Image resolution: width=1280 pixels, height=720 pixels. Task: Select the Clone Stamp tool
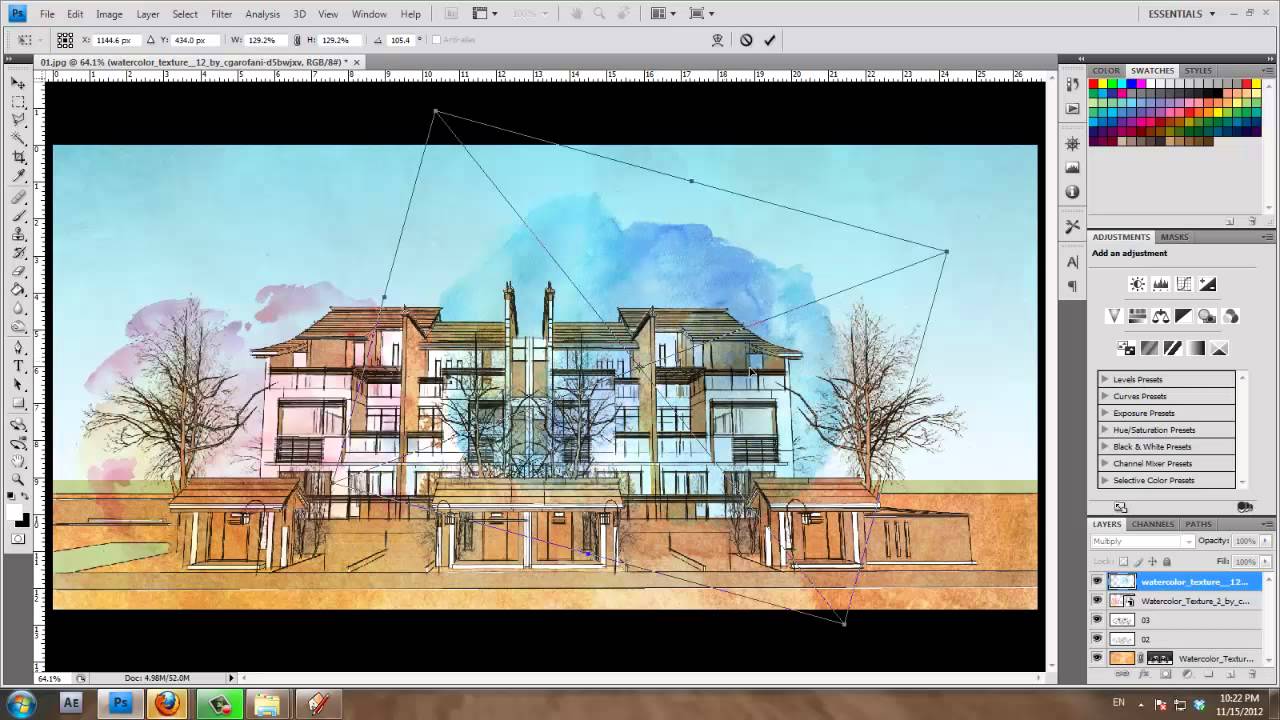[18, 234]
